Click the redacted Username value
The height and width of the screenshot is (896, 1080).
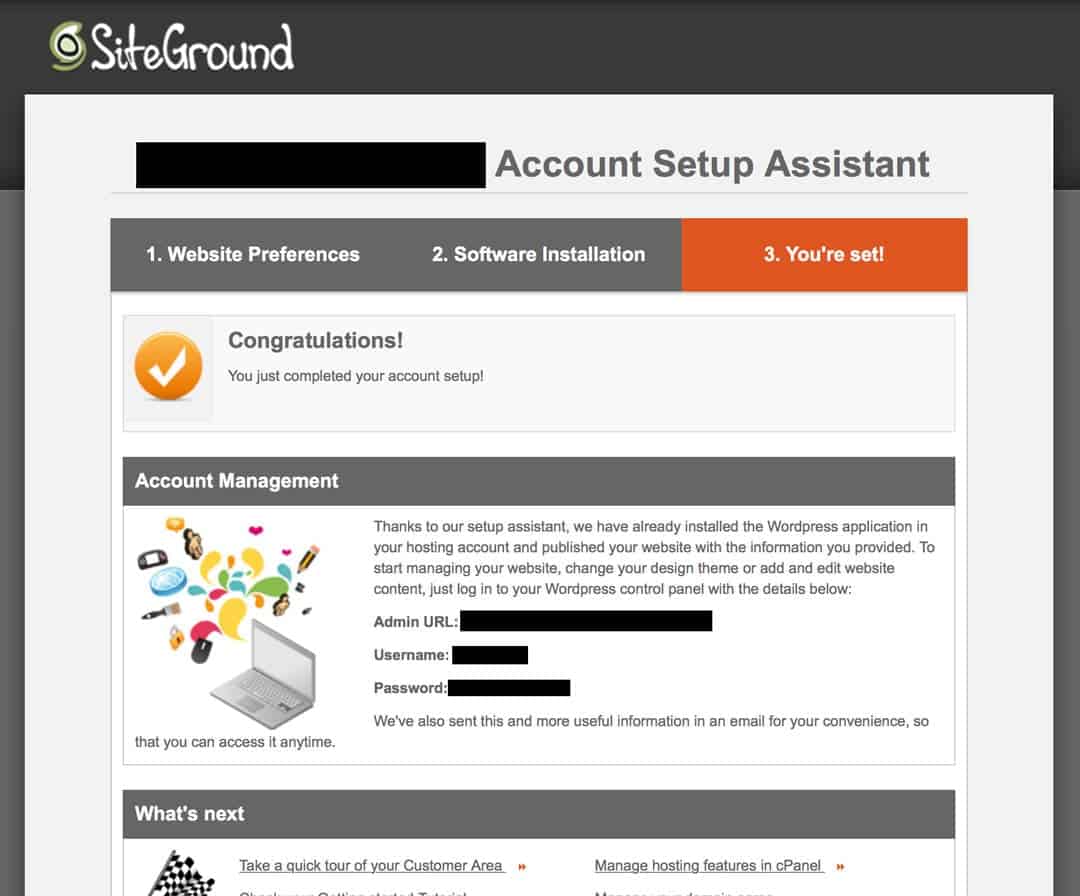pos(490,655)
